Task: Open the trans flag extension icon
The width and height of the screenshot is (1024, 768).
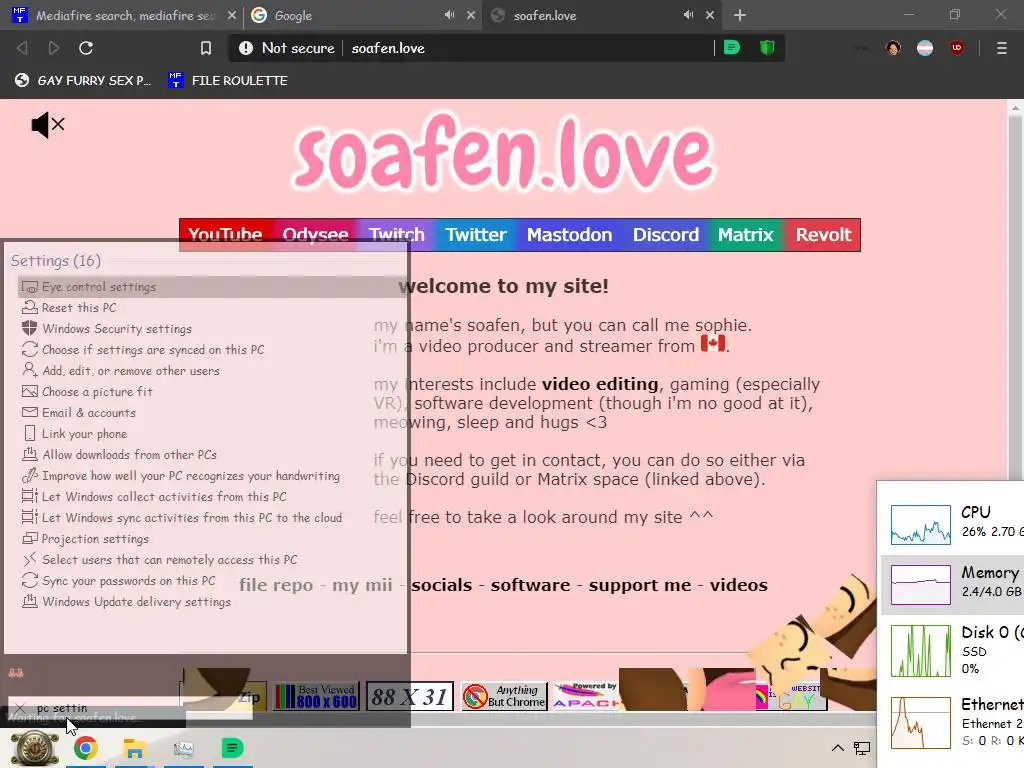Action: point(925,48)
